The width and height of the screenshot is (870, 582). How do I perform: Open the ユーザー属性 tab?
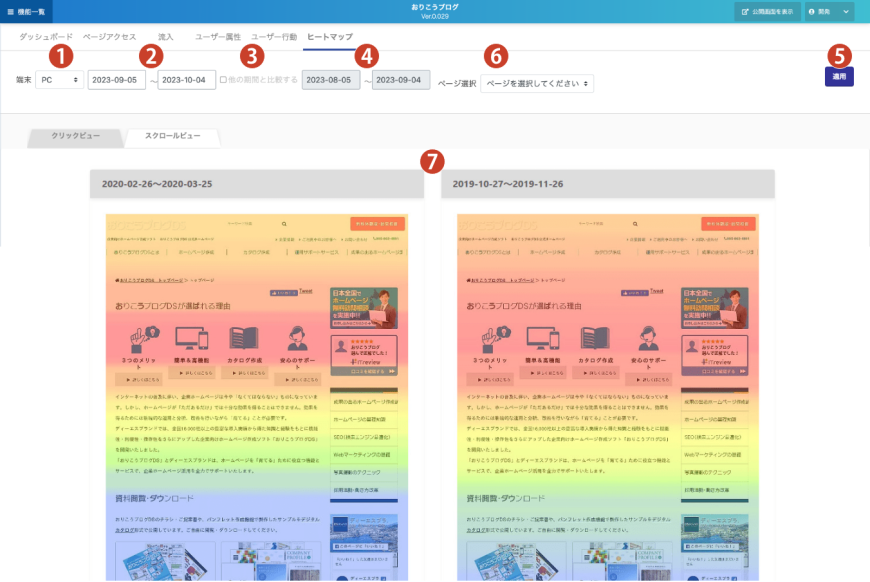[218, 36]
